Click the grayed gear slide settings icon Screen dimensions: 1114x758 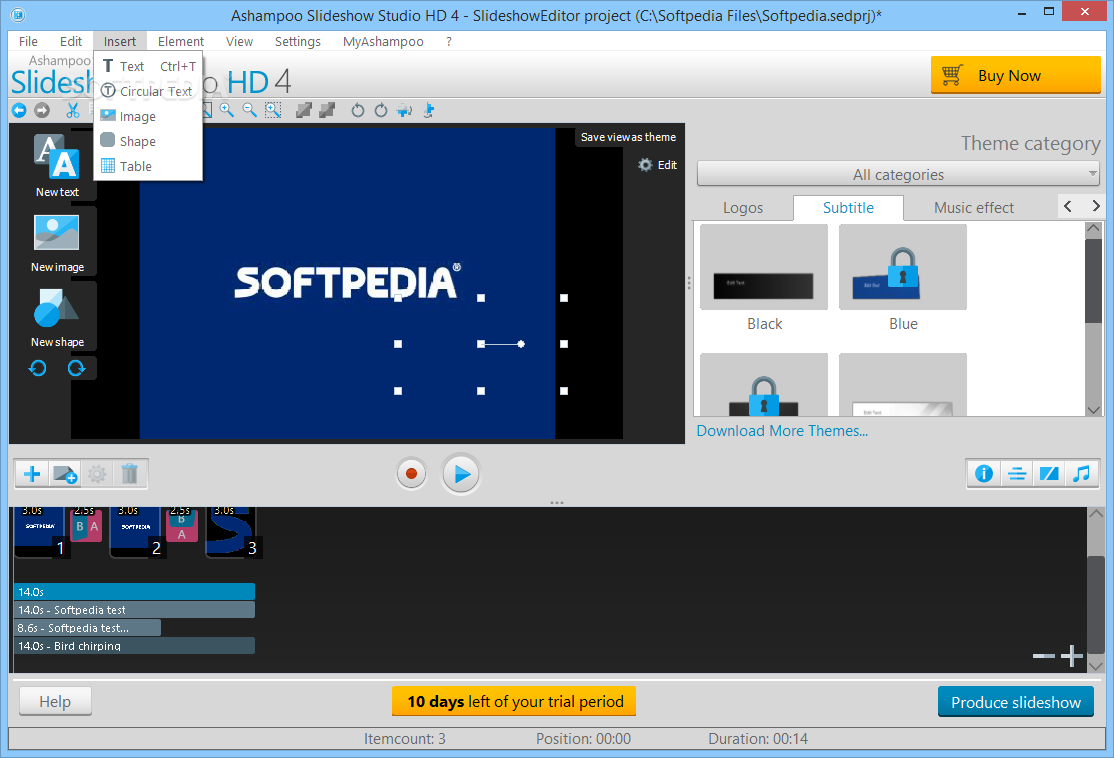click(x=97, y=474)
